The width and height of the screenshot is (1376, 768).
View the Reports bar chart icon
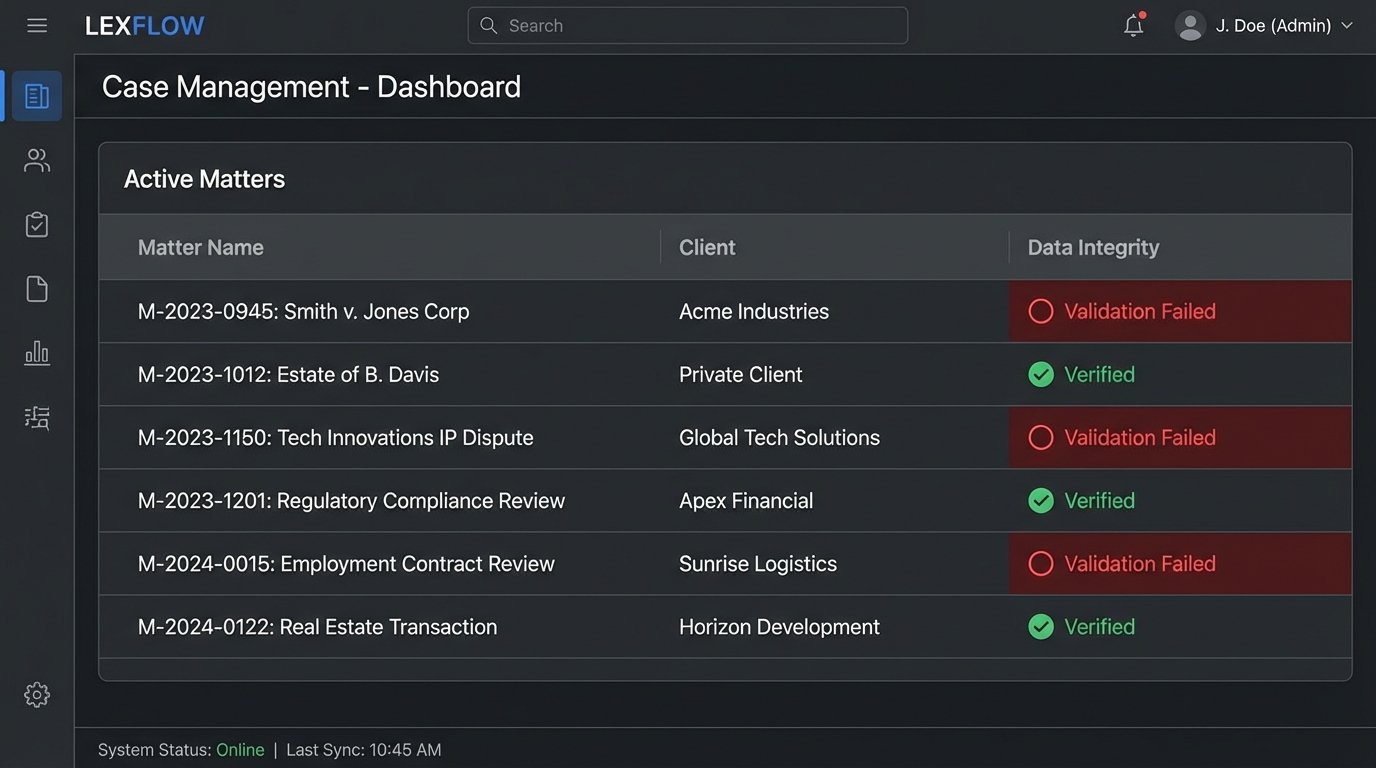click(x=36, y=352)
